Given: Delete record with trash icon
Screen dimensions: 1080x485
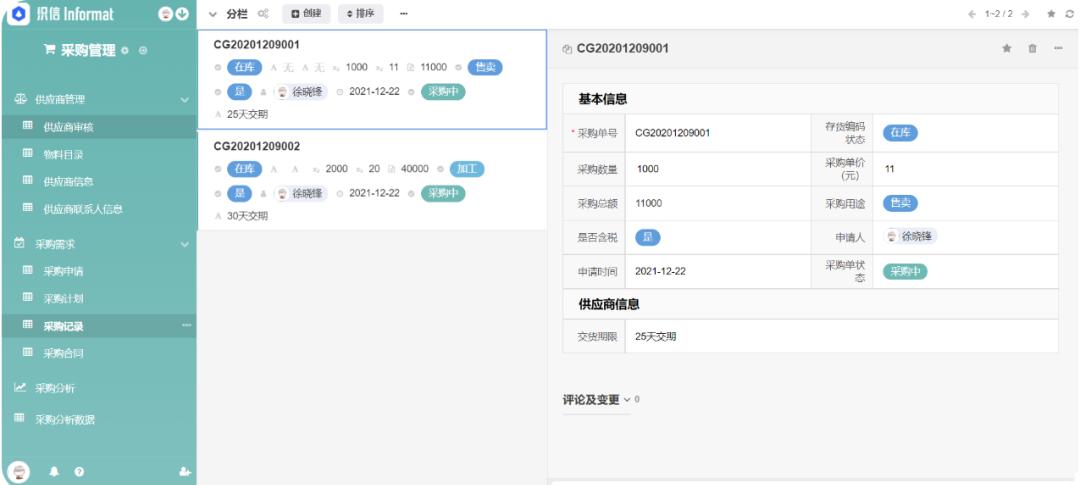Looking at the screenshot, I should tap(1032, 48).
